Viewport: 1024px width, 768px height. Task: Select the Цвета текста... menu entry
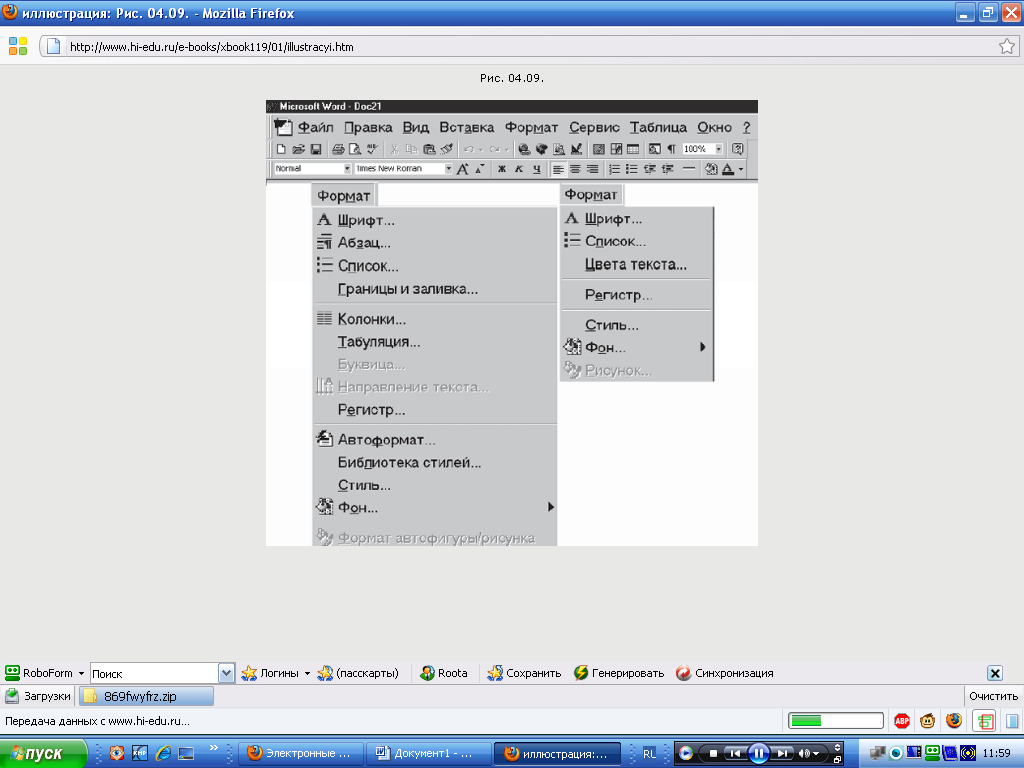(x=637, y=264)
